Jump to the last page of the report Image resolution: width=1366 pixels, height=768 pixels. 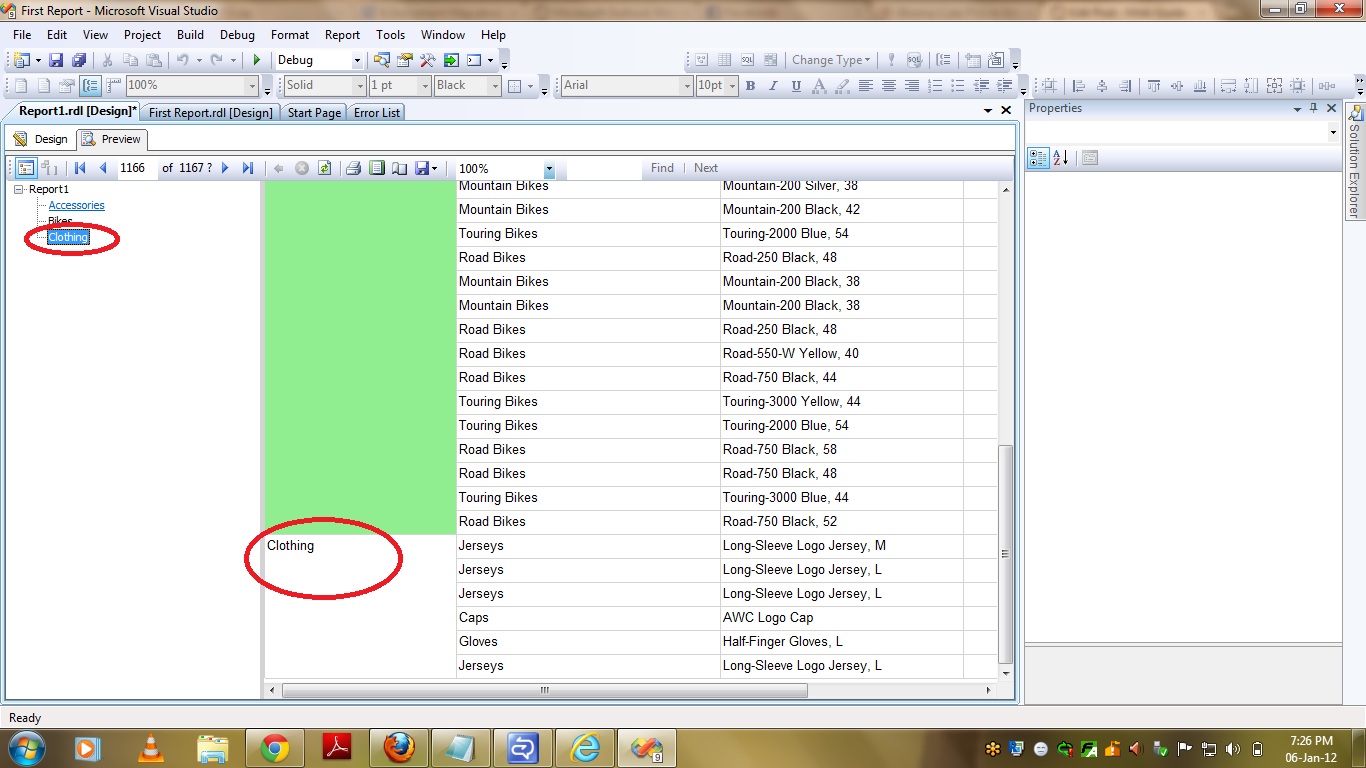point(248,168)
